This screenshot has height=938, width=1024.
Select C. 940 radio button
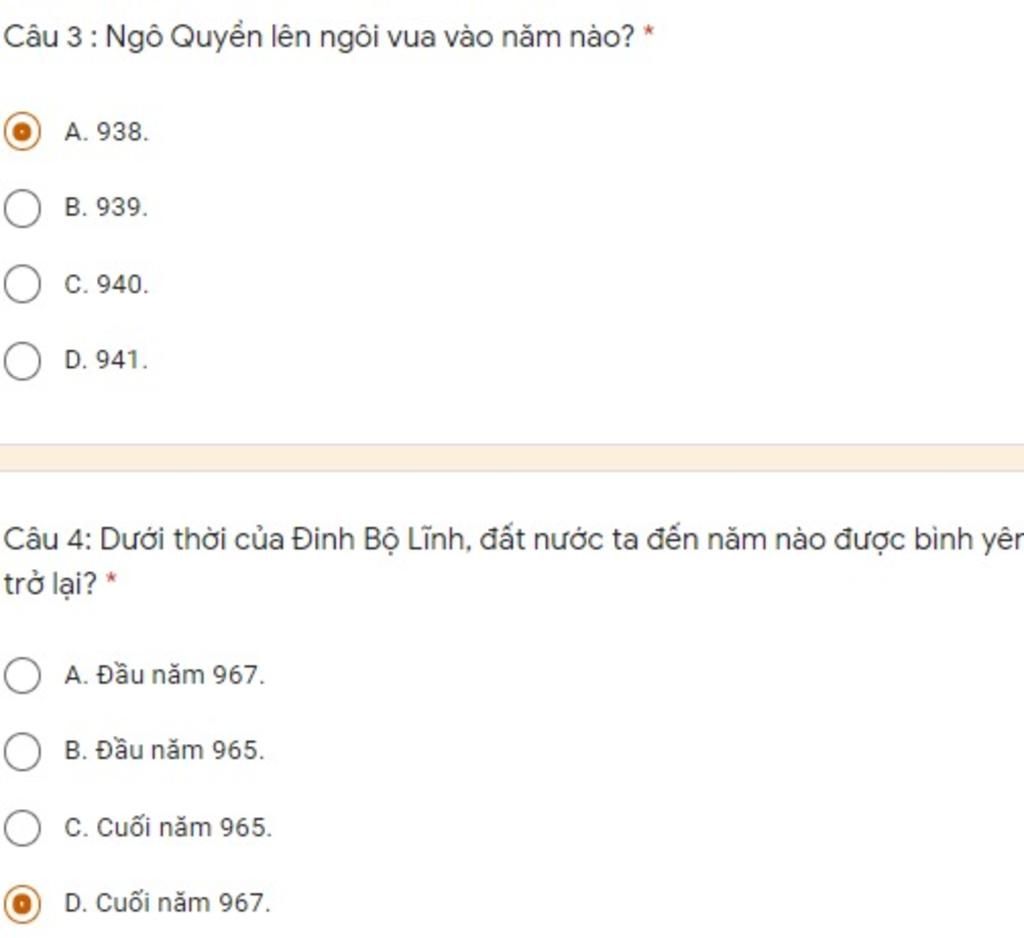click(x=22, y=284)
